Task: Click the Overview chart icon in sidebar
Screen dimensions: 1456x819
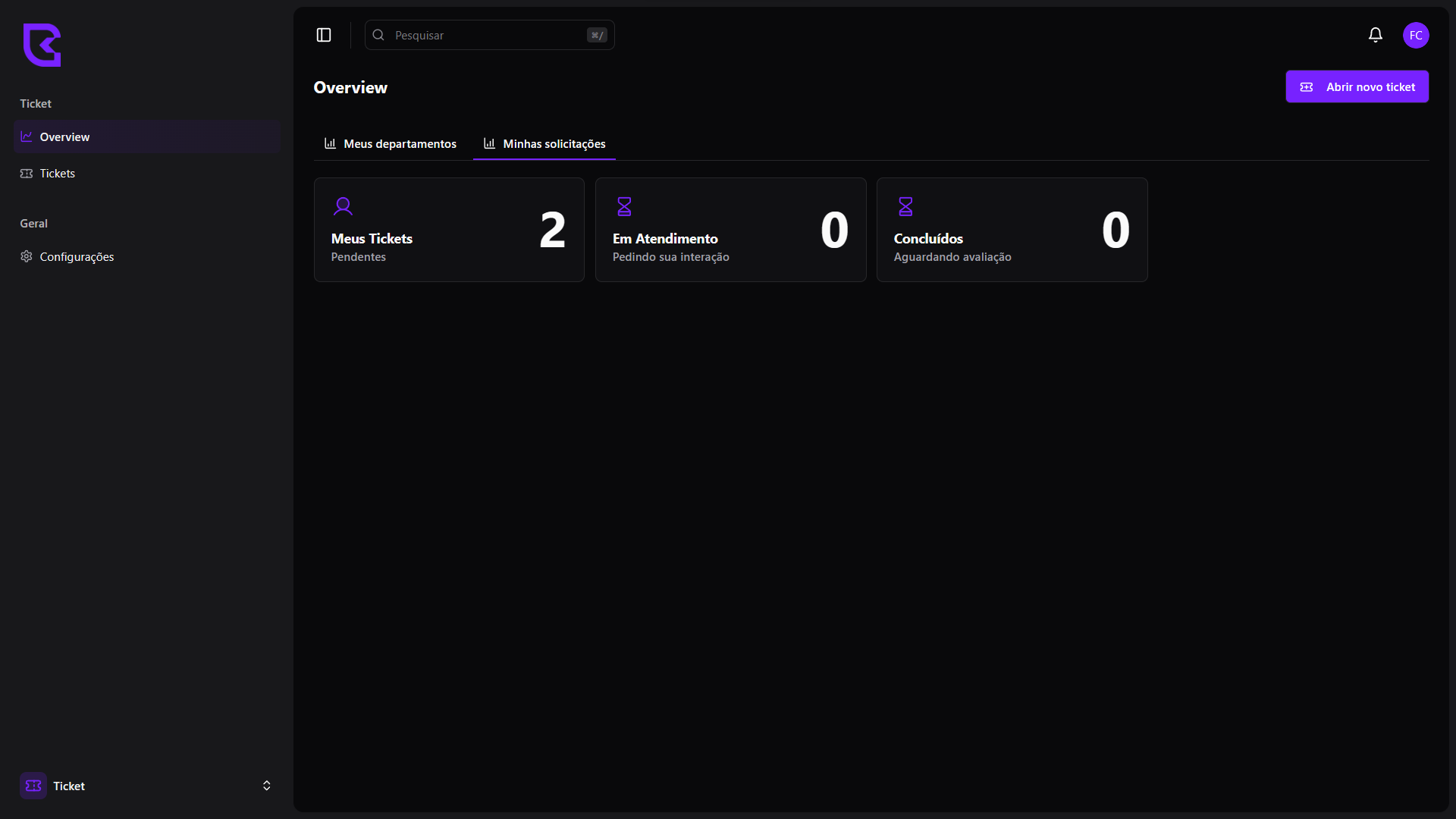Action: point(27,136)
